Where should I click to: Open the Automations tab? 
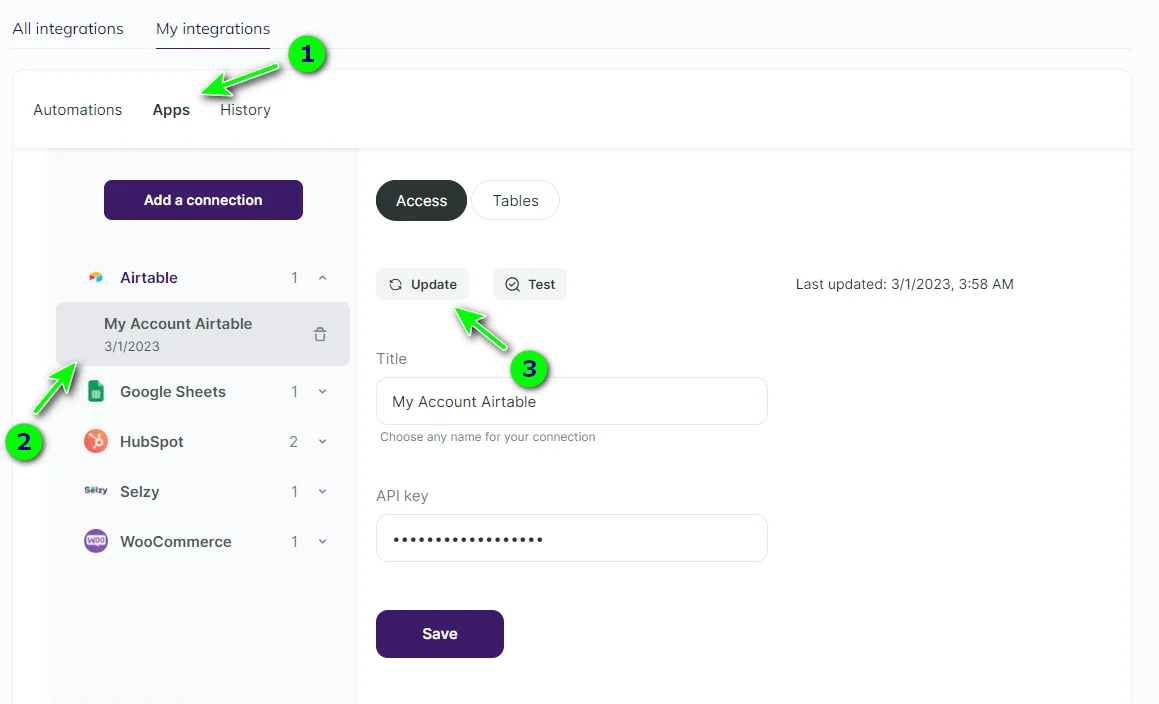click(x=77, y=109)
